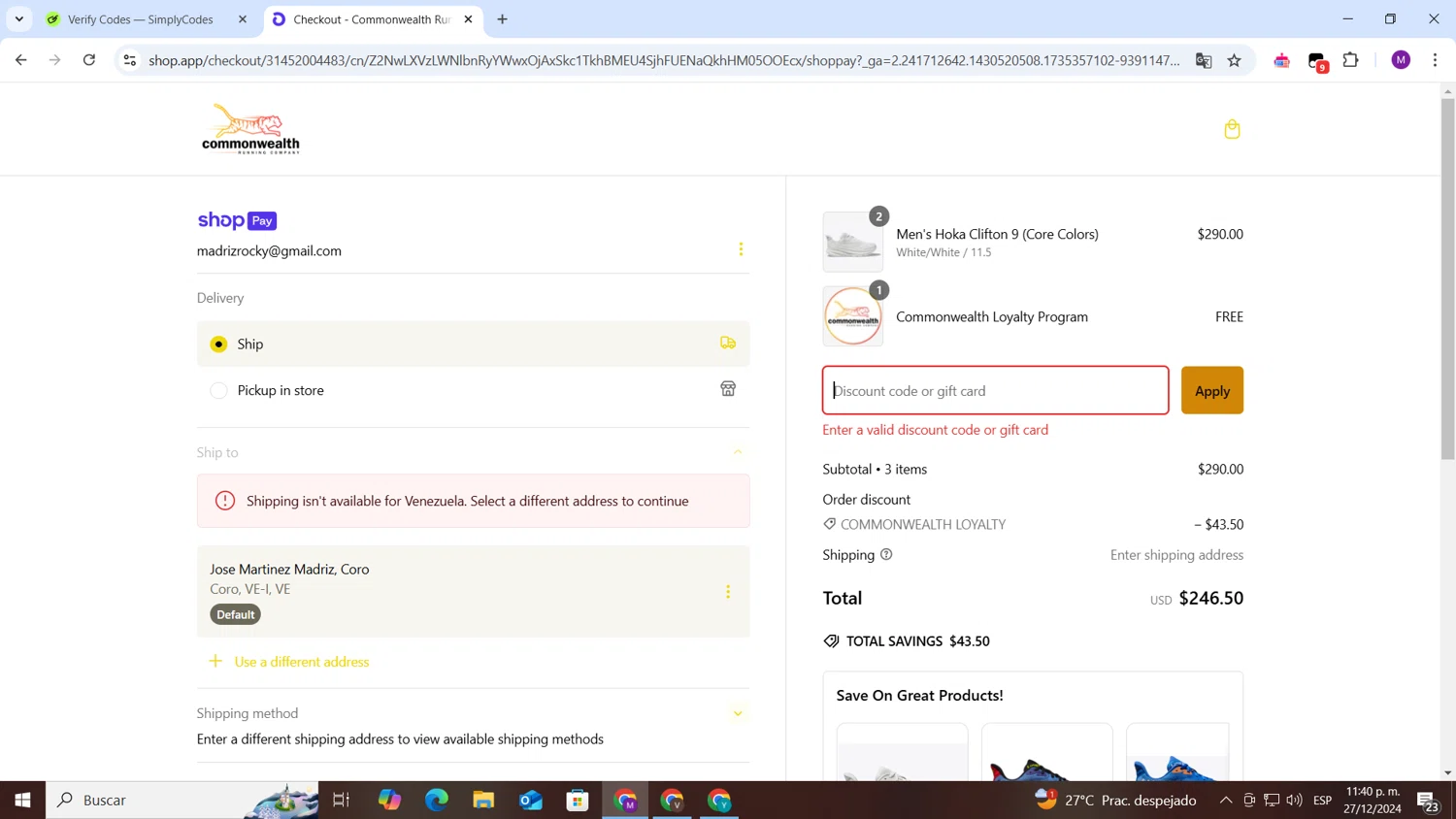Click the extension icon with red 9 badge
The width and height of the screenshot is (1456, 819).
pyautogui.click(x=1317, y=61)
